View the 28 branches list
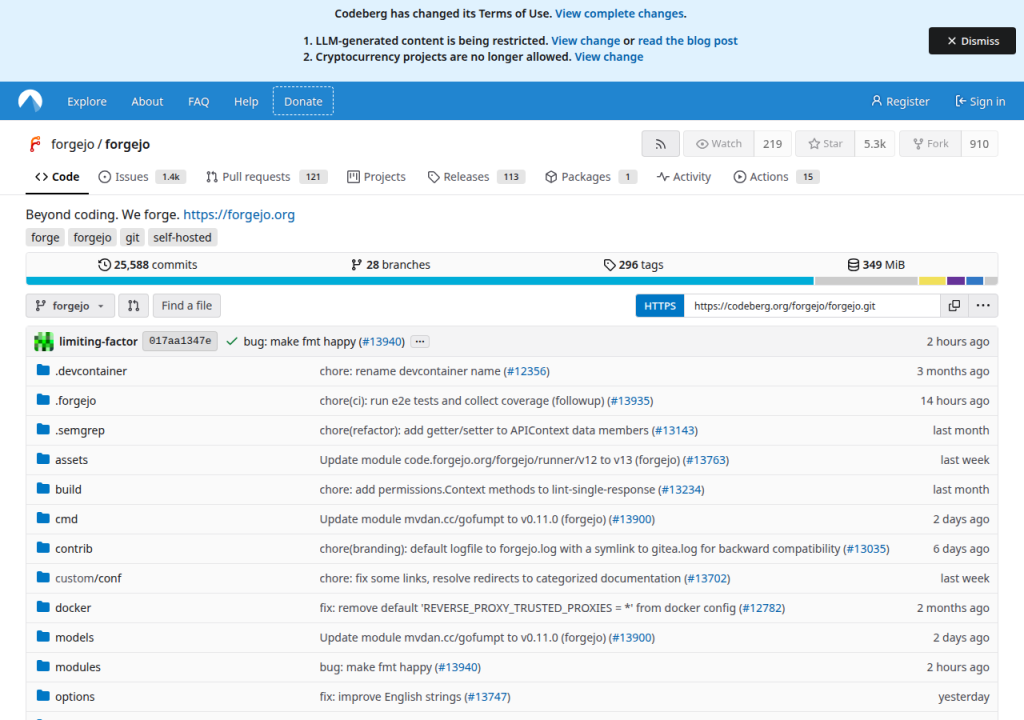 (x=391, y=265)
